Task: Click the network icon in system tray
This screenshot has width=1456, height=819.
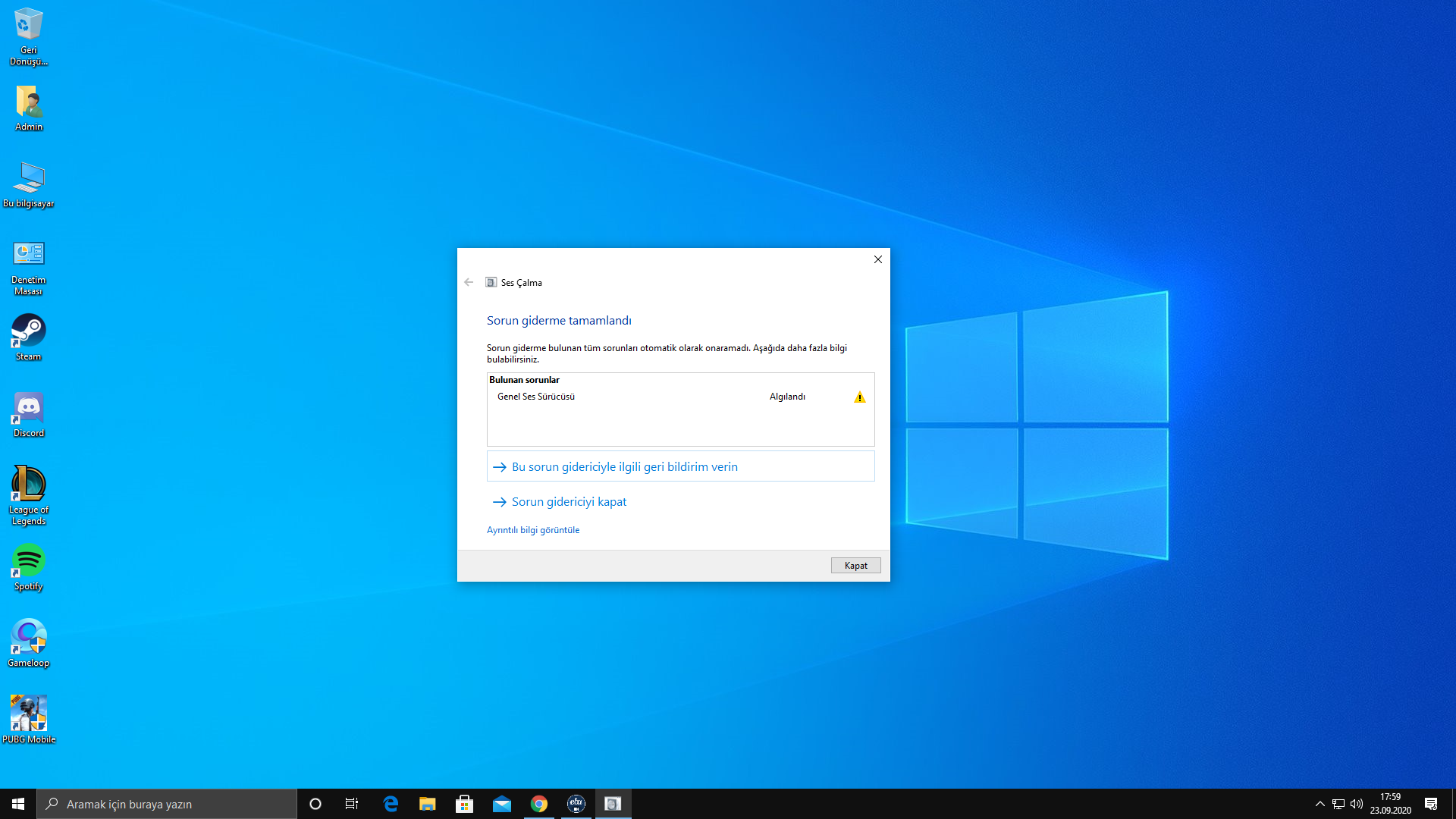Action: 1338,804
